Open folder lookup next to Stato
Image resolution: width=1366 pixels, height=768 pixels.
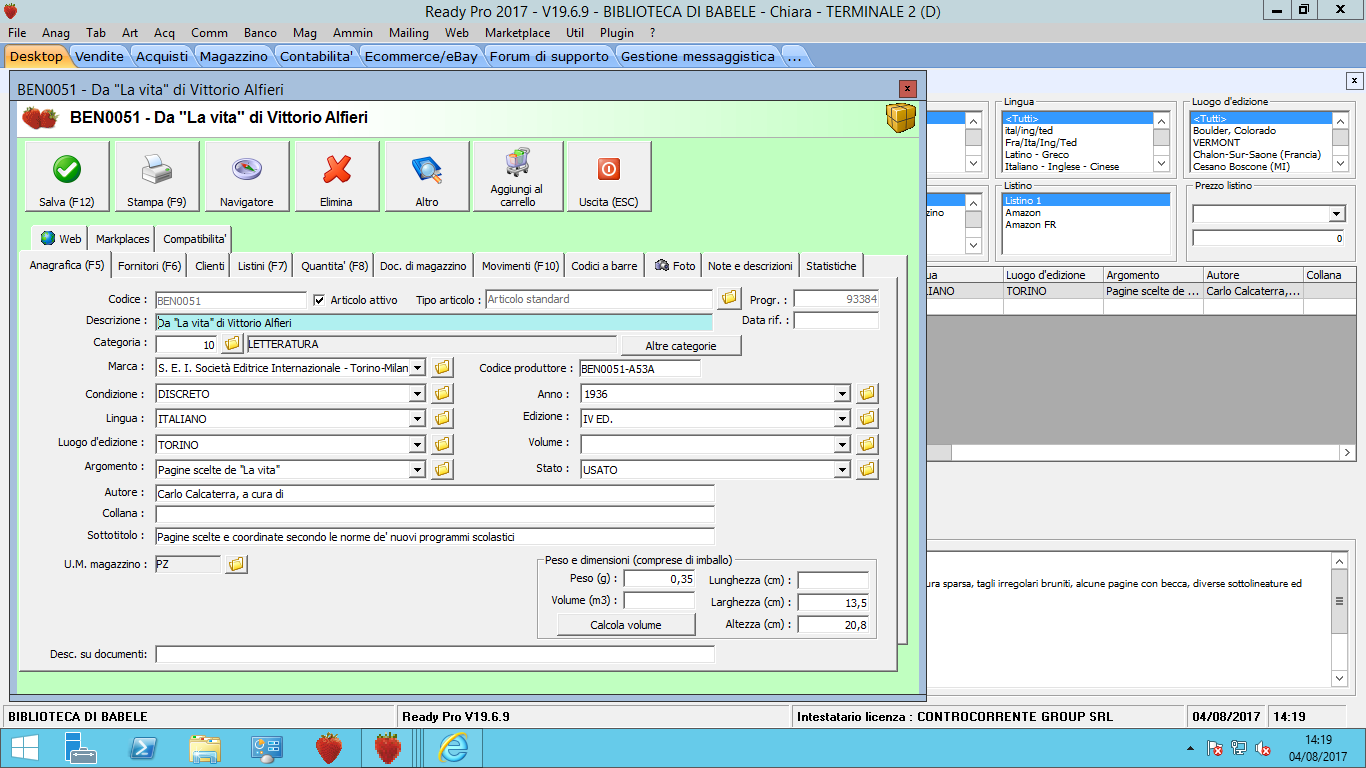[868, 469]
